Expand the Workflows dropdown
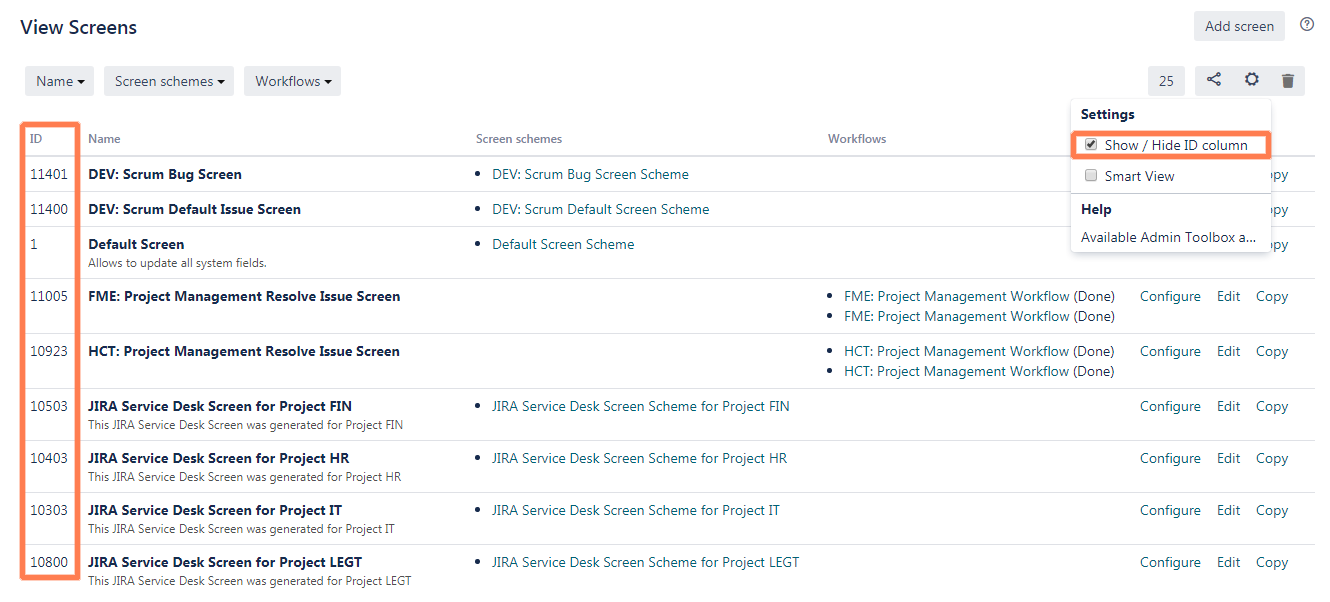 [292, 81]
